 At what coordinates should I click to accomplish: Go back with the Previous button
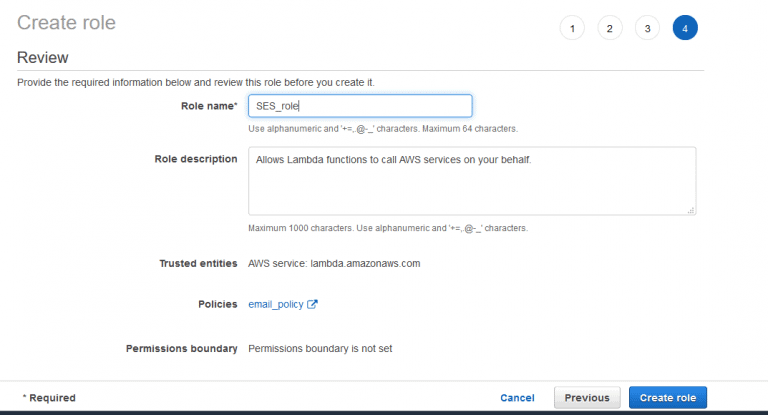587,398
